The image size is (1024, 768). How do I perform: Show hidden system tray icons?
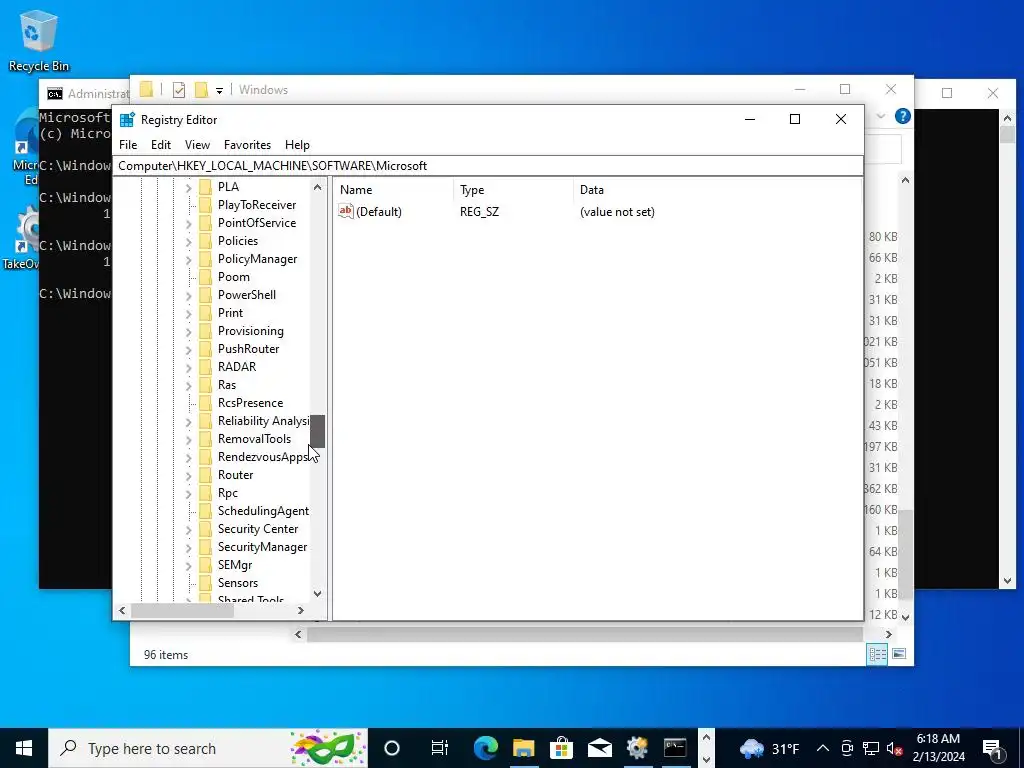pos(823,748)
